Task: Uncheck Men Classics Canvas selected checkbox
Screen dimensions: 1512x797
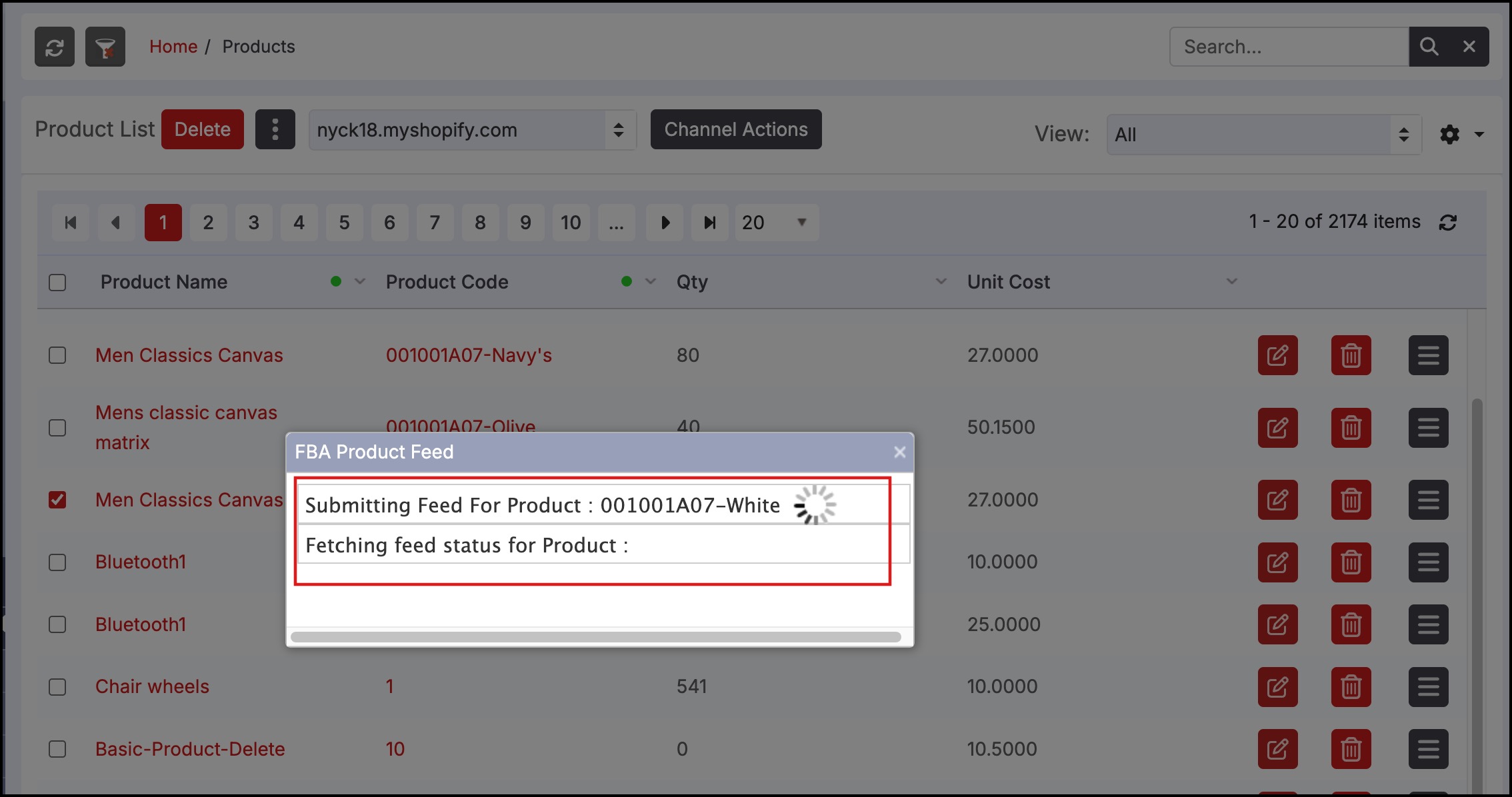Action: pyautogui.click(x=57, y=500)
